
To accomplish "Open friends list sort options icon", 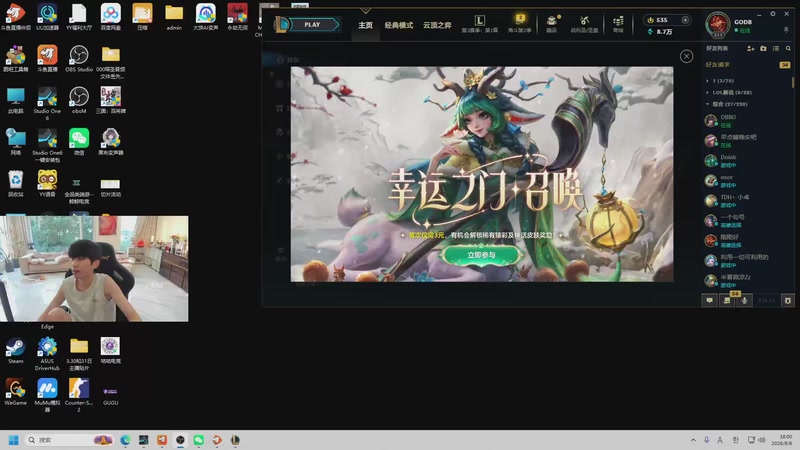I will (776, 48).
